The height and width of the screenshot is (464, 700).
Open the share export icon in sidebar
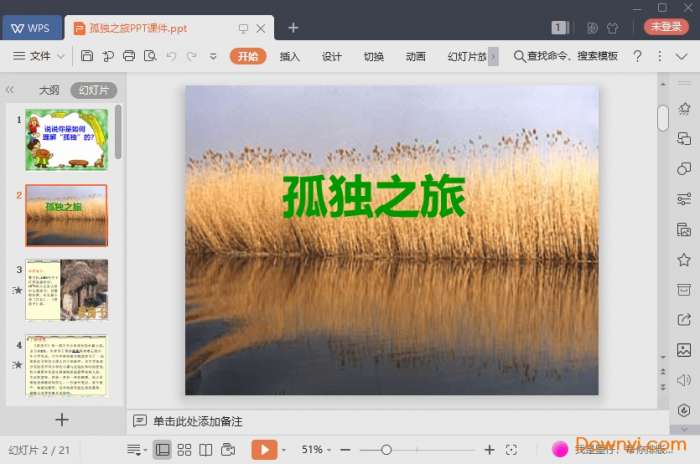684,320
